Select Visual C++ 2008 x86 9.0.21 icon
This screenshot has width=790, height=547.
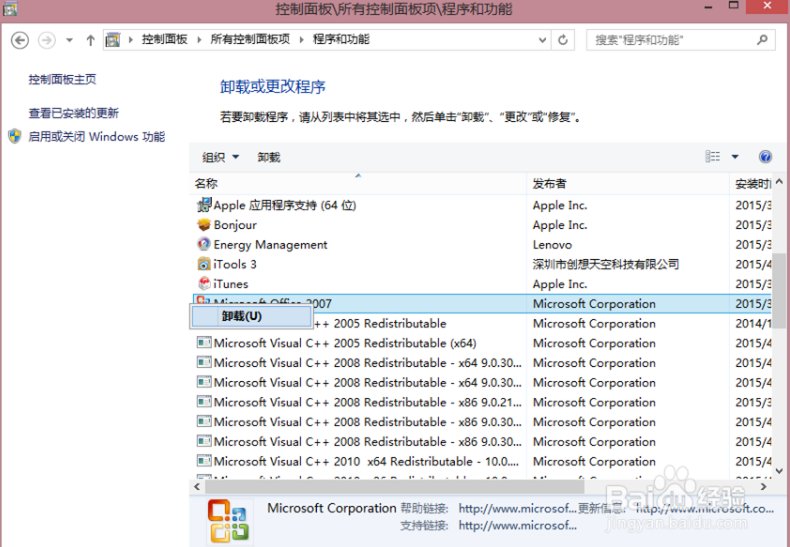[204, 402]
